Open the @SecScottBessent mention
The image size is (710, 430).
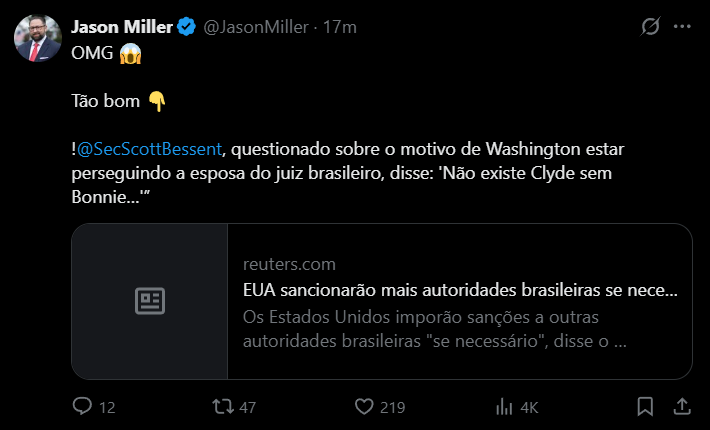pos(150,150)
